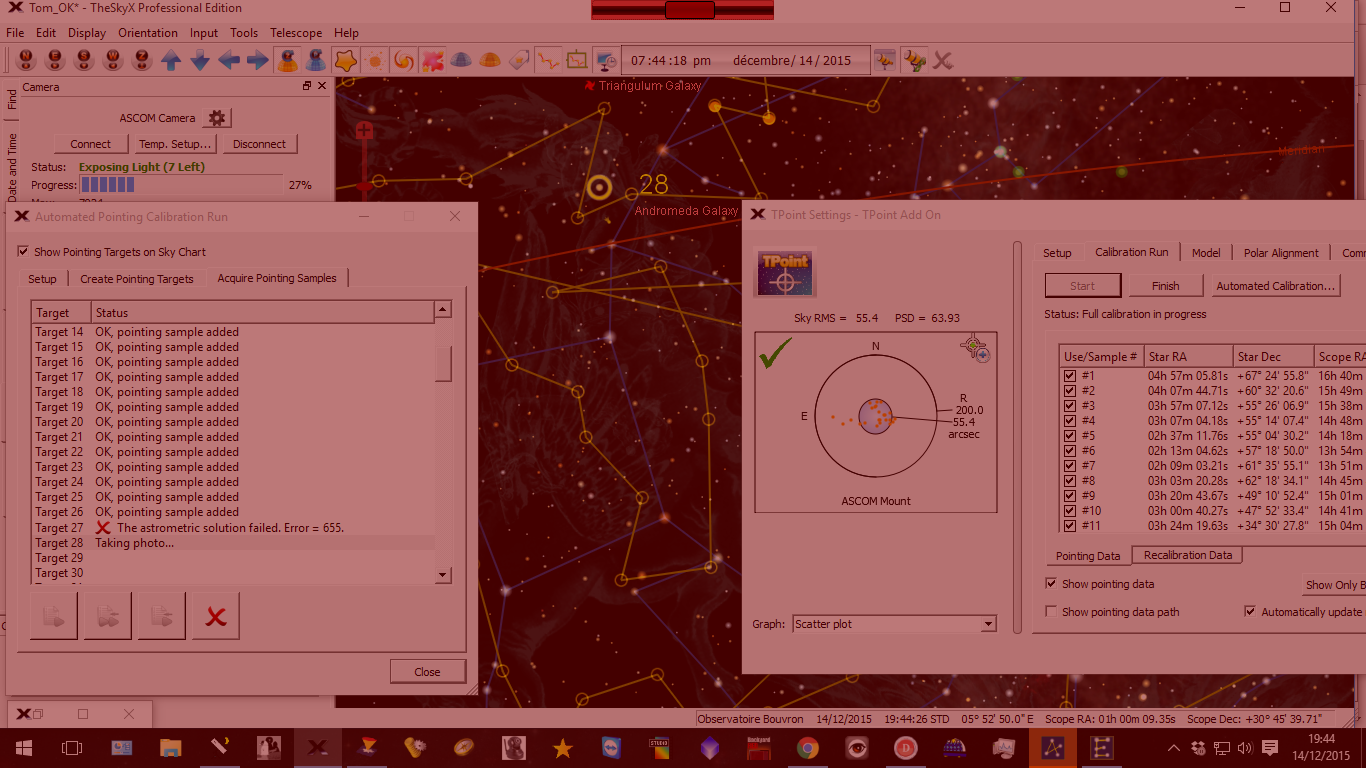Click the pink nebula toolbar icon

point(433,60)
